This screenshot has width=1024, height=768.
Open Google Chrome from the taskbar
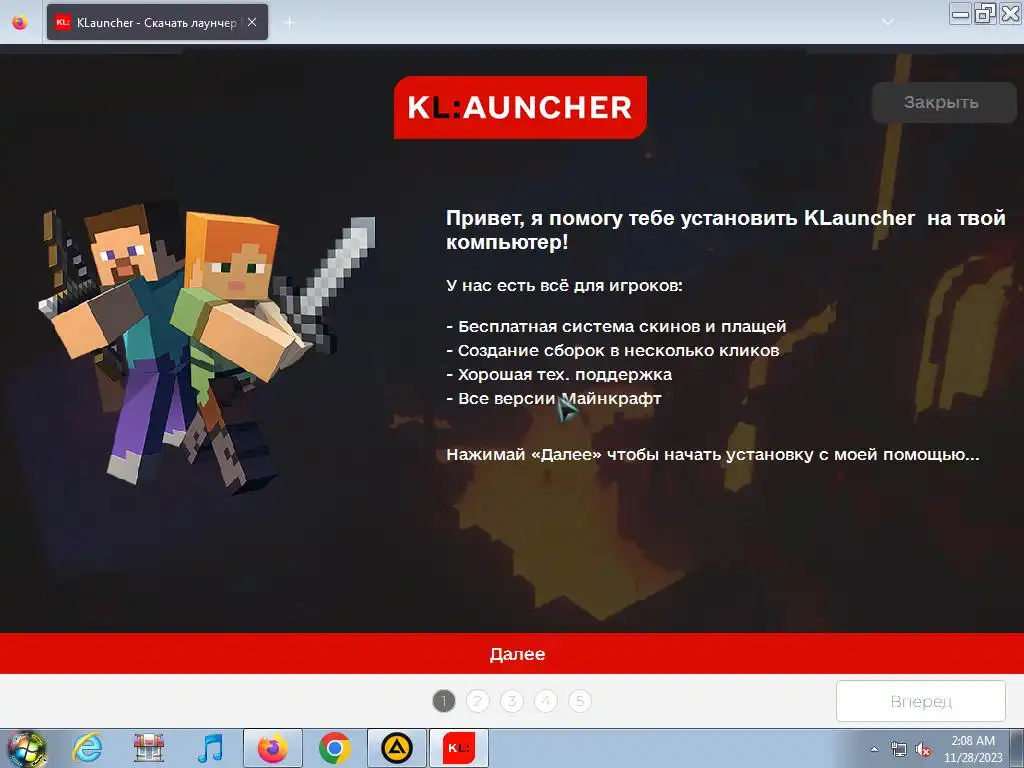tap(334, 748)
